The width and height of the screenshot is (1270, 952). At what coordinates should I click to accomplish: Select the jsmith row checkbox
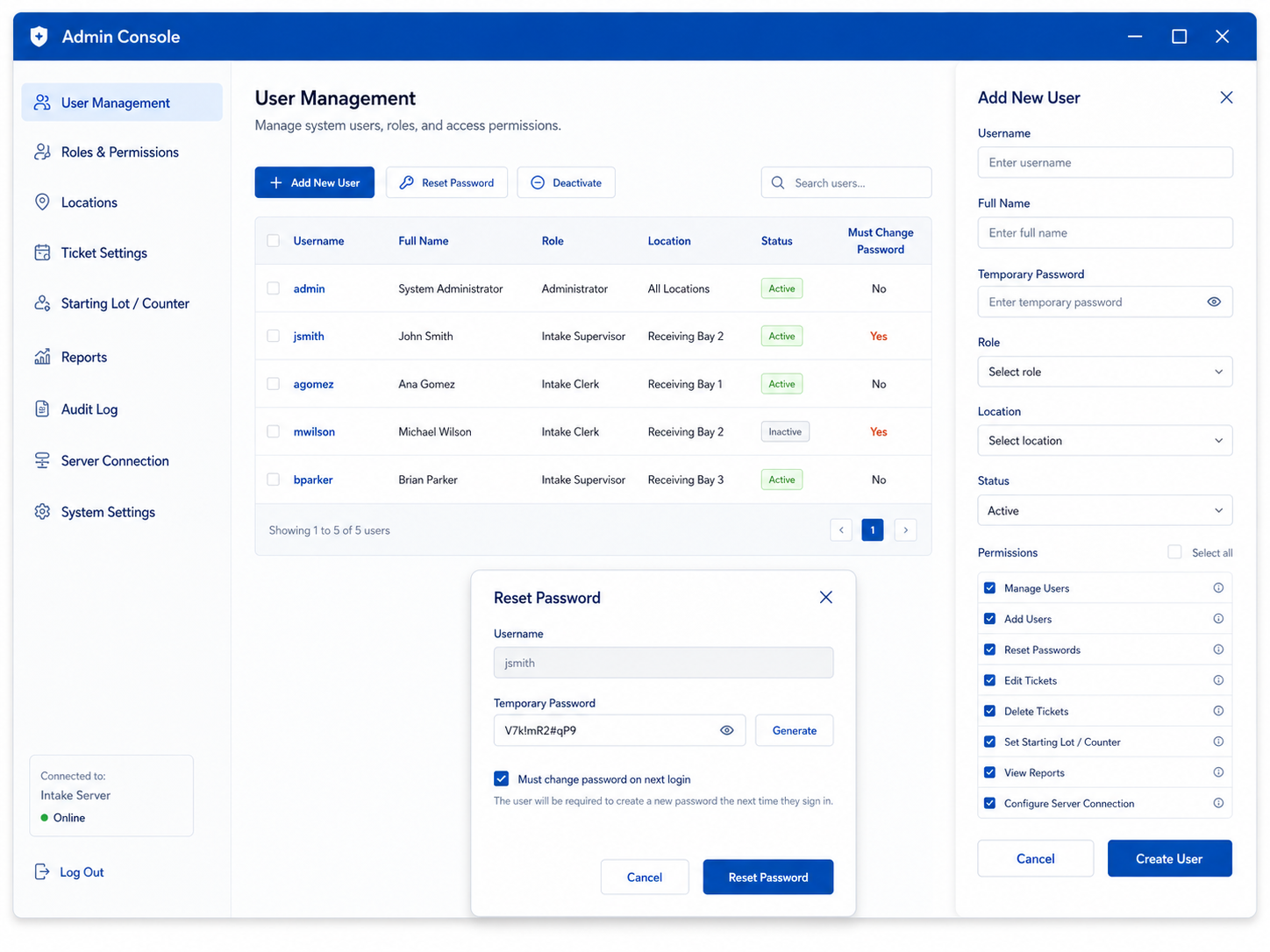coord(274,336)
